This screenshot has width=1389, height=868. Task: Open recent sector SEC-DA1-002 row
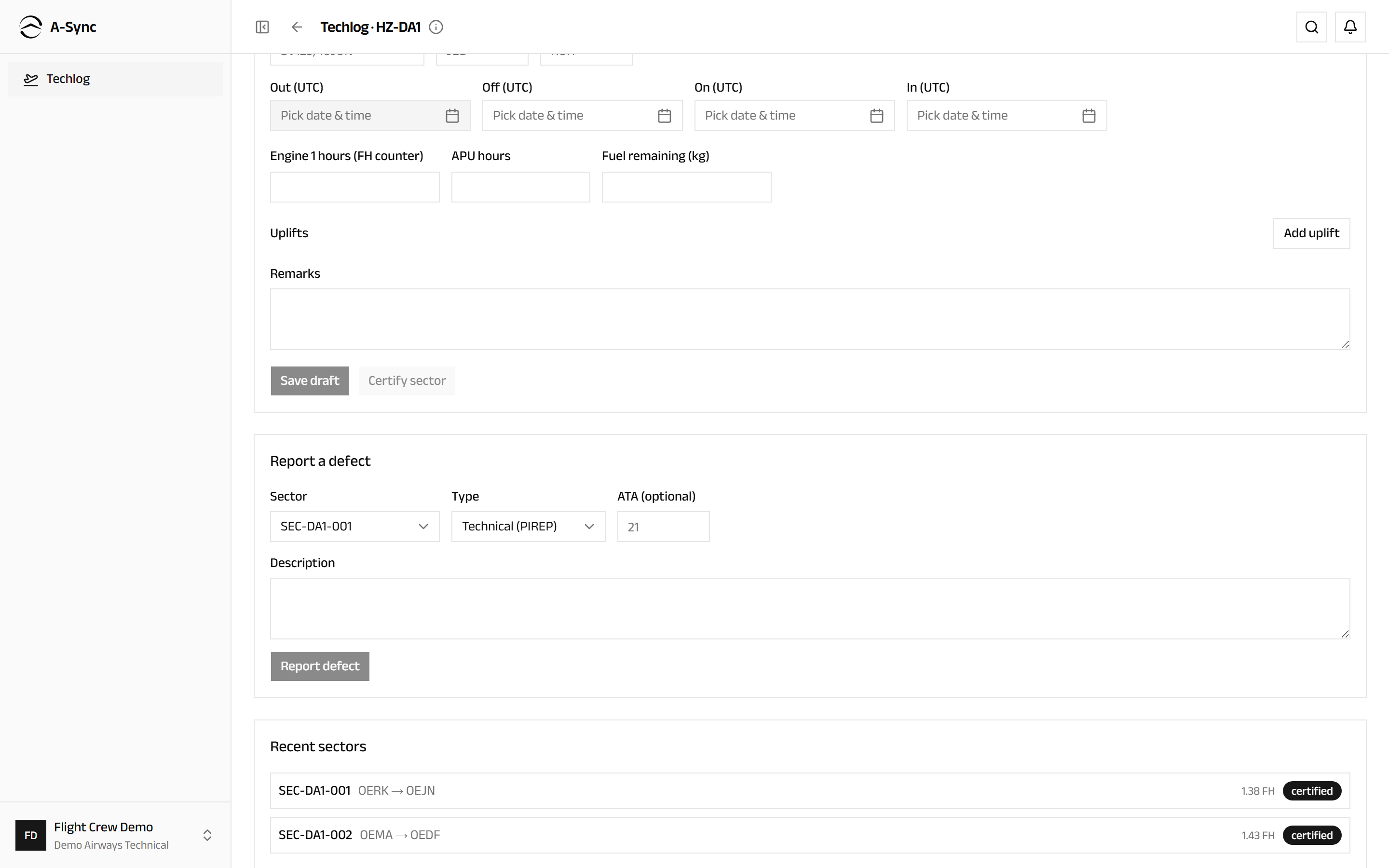click(x=810, y=835)
